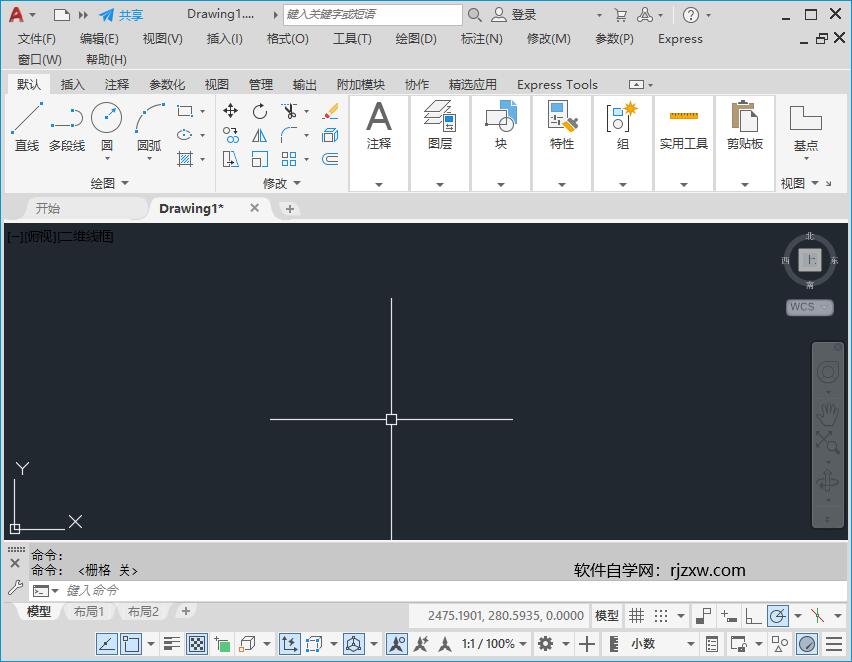Click the Pan hand in navigation bar

click(828, 414)
